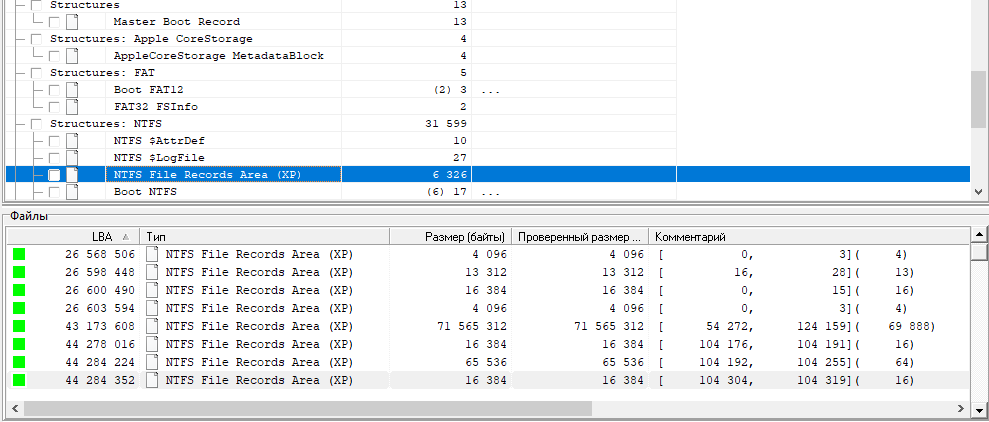This screenshot has width=989, height=422.
Task: Sort the files list by LBA column
Action: [73, 237]
